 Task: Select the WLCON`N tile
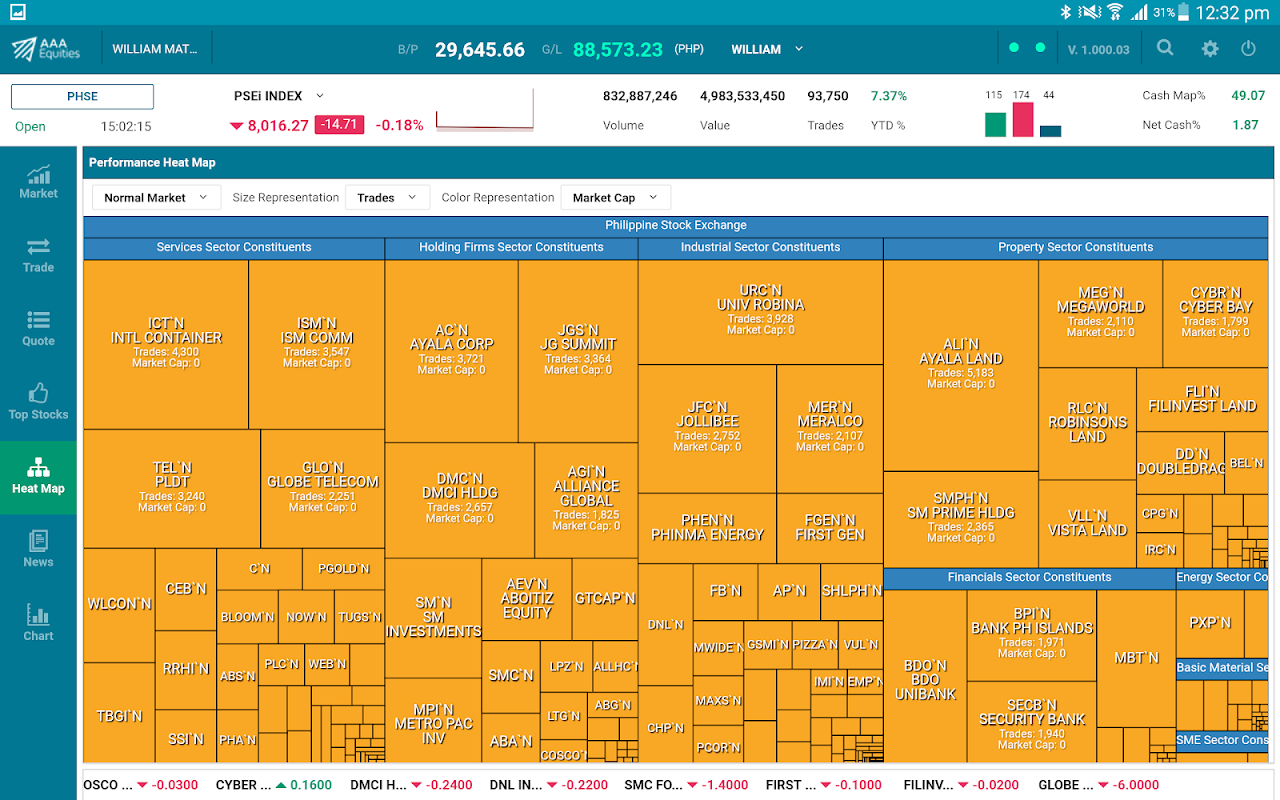tap(119, 604)
